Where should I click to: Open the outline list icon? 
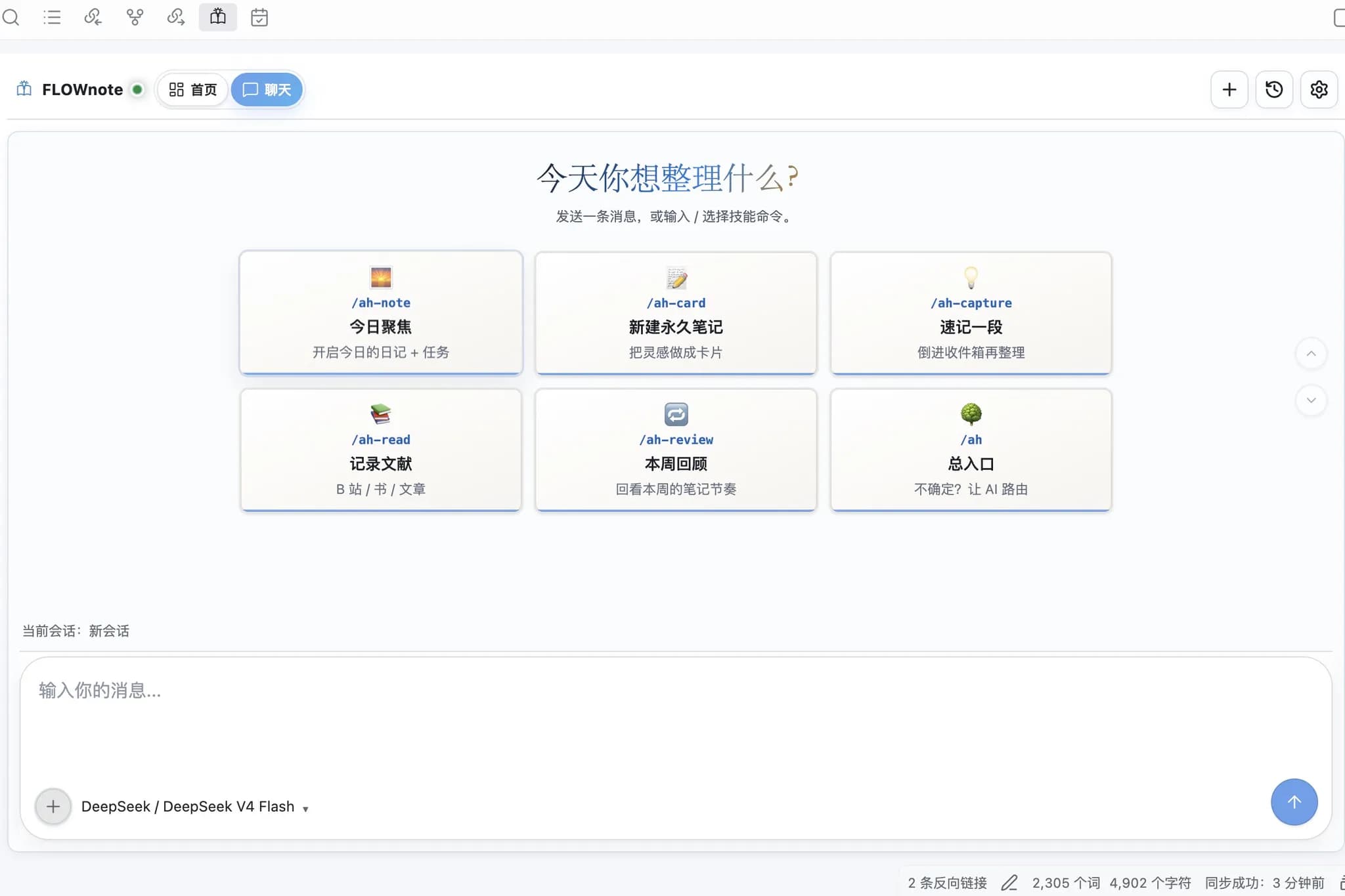pyautogui.click(x=52, y=17)
